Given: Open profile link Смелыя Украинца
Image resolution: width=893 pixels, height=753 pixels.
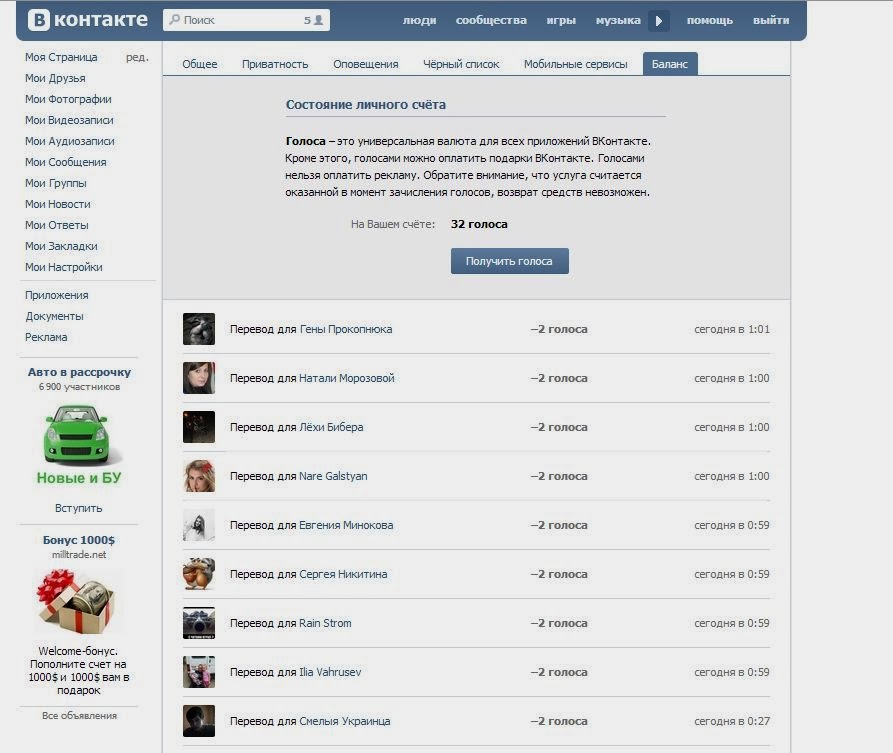Looking at the screenshot, I should tap(345, 721).
